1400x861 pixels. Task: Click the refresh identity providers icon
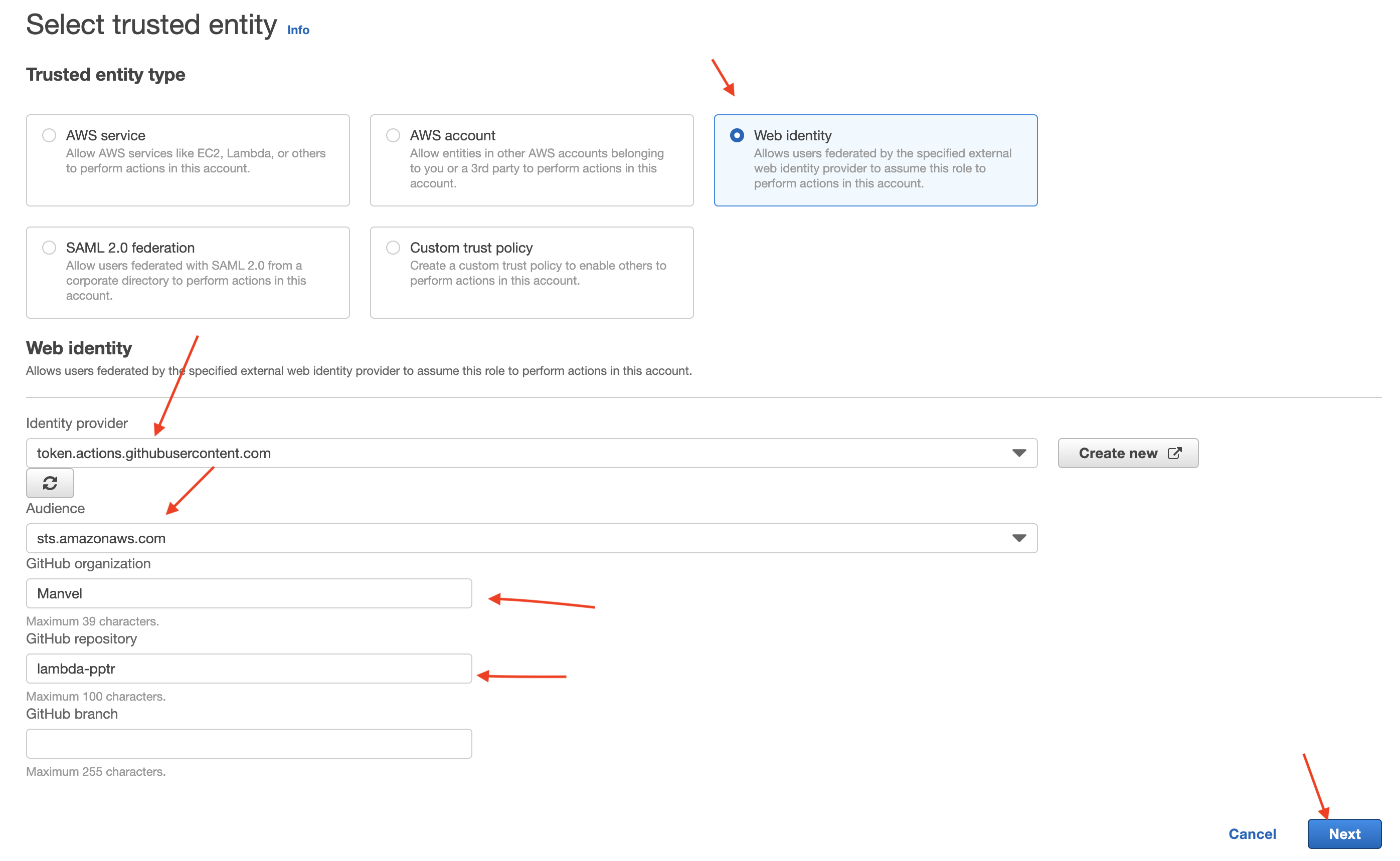pyautogui.click(x=50, y=483)
